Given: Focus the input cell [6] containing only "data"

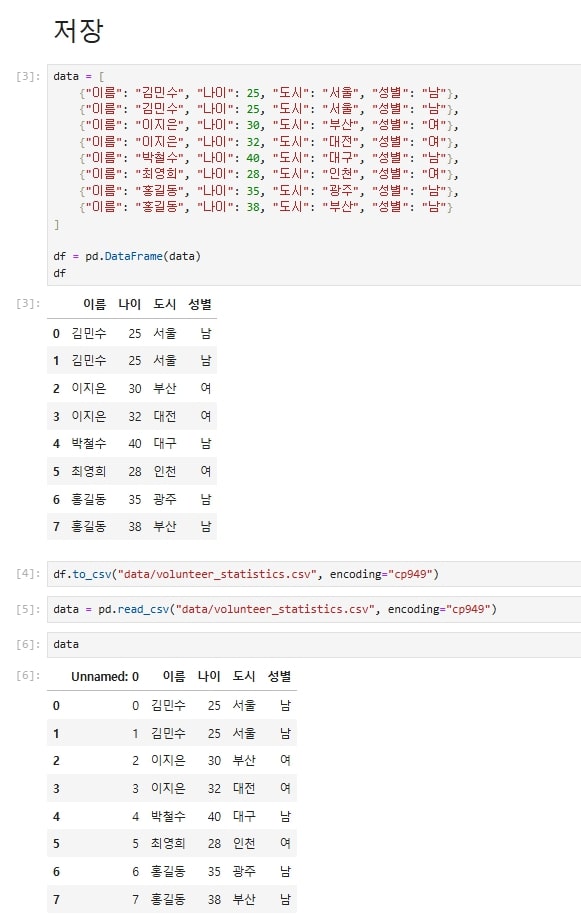Looking at the screenshot, I should [x=314, y=644].
